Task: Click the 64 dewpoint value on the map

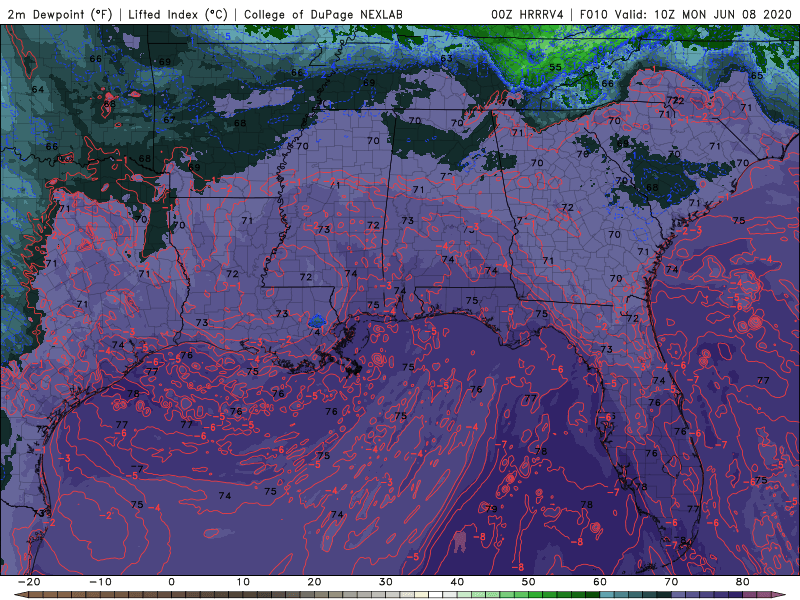Action: pos(38,89)
